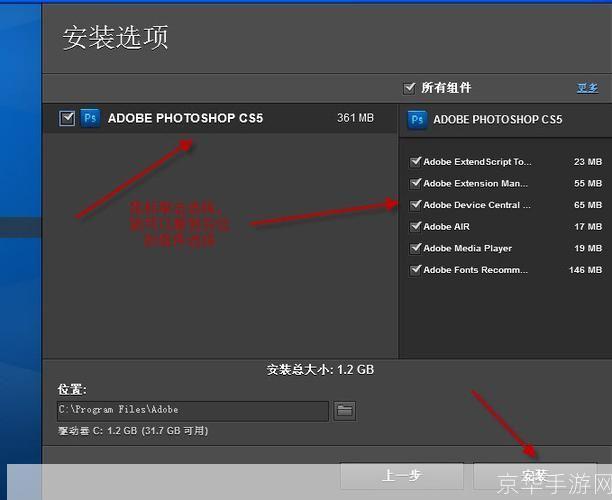This screenshot has width=612, height=500.
Task: Click the 安装总大小: 1.2 GB text
Action: point(320,370)
